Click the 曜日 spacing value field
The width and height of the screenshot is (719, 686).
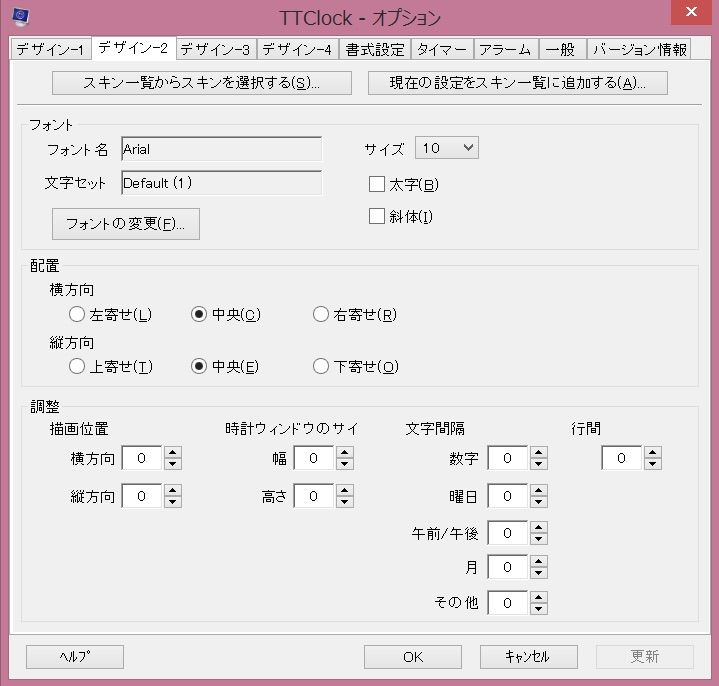click(x=508, y=496)
